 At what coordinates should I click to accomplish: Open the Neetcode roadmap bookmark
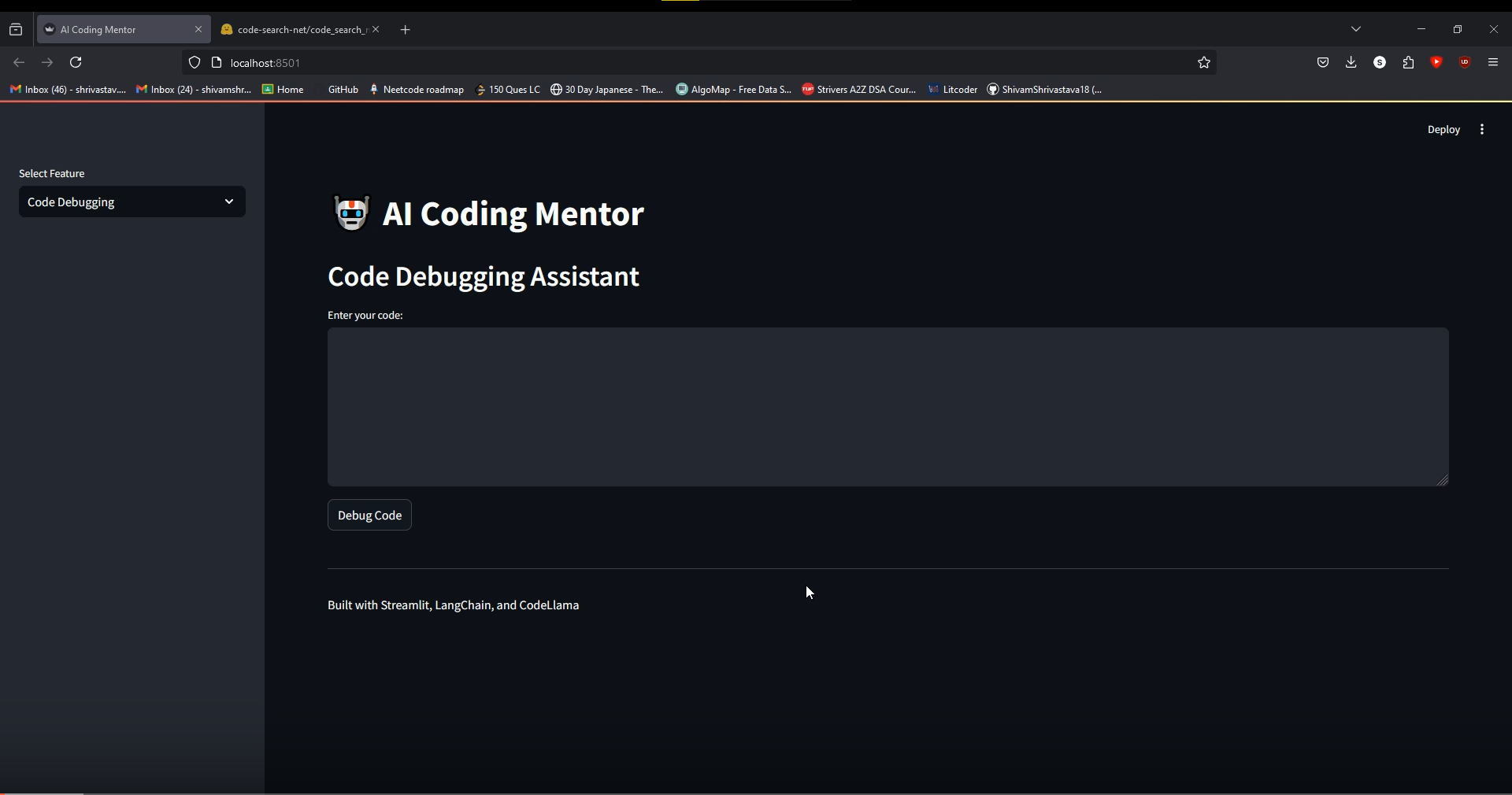423,89
